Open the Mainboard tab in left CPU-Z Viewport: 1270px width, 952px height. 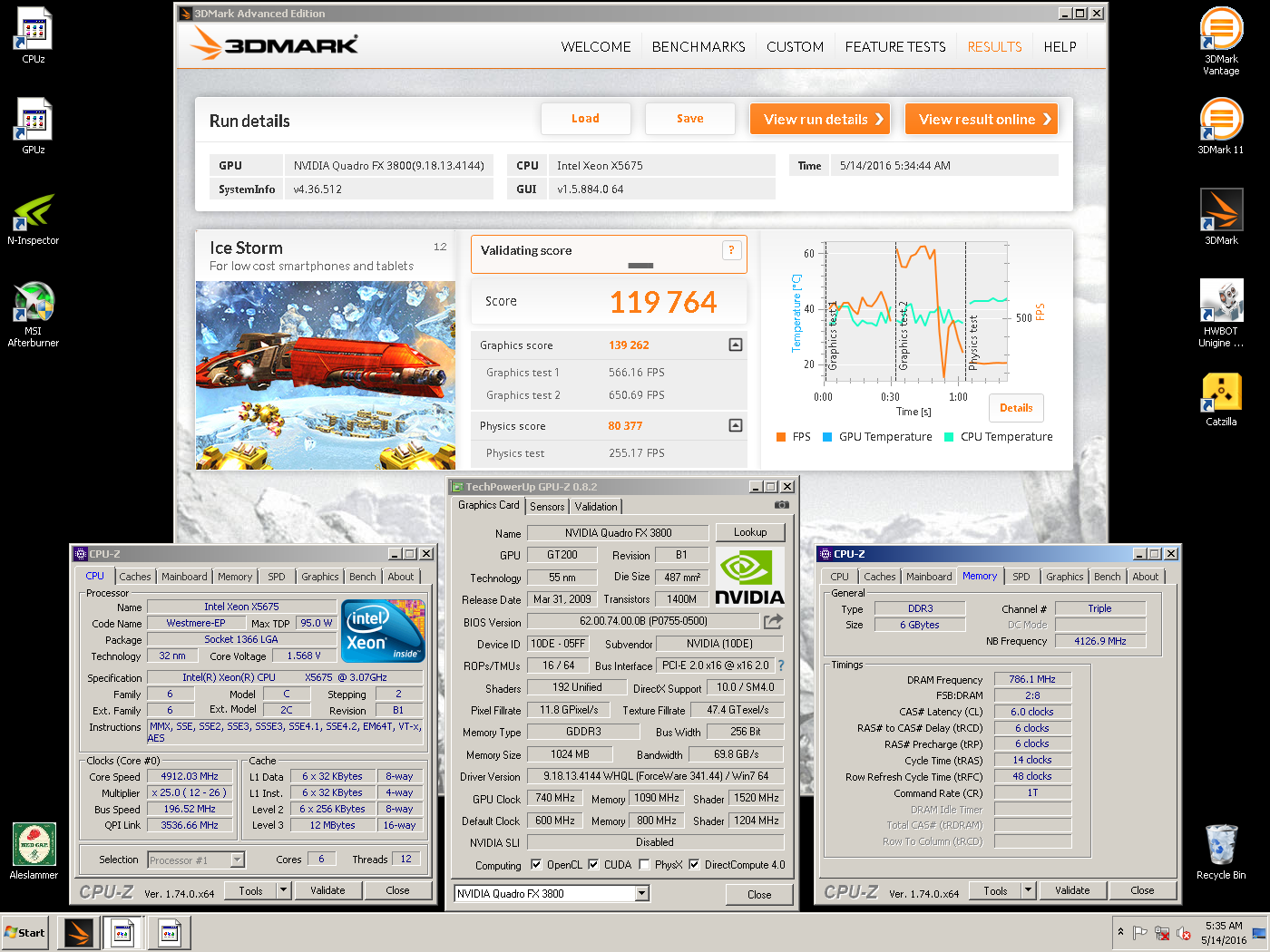click(x=184, y=577)
